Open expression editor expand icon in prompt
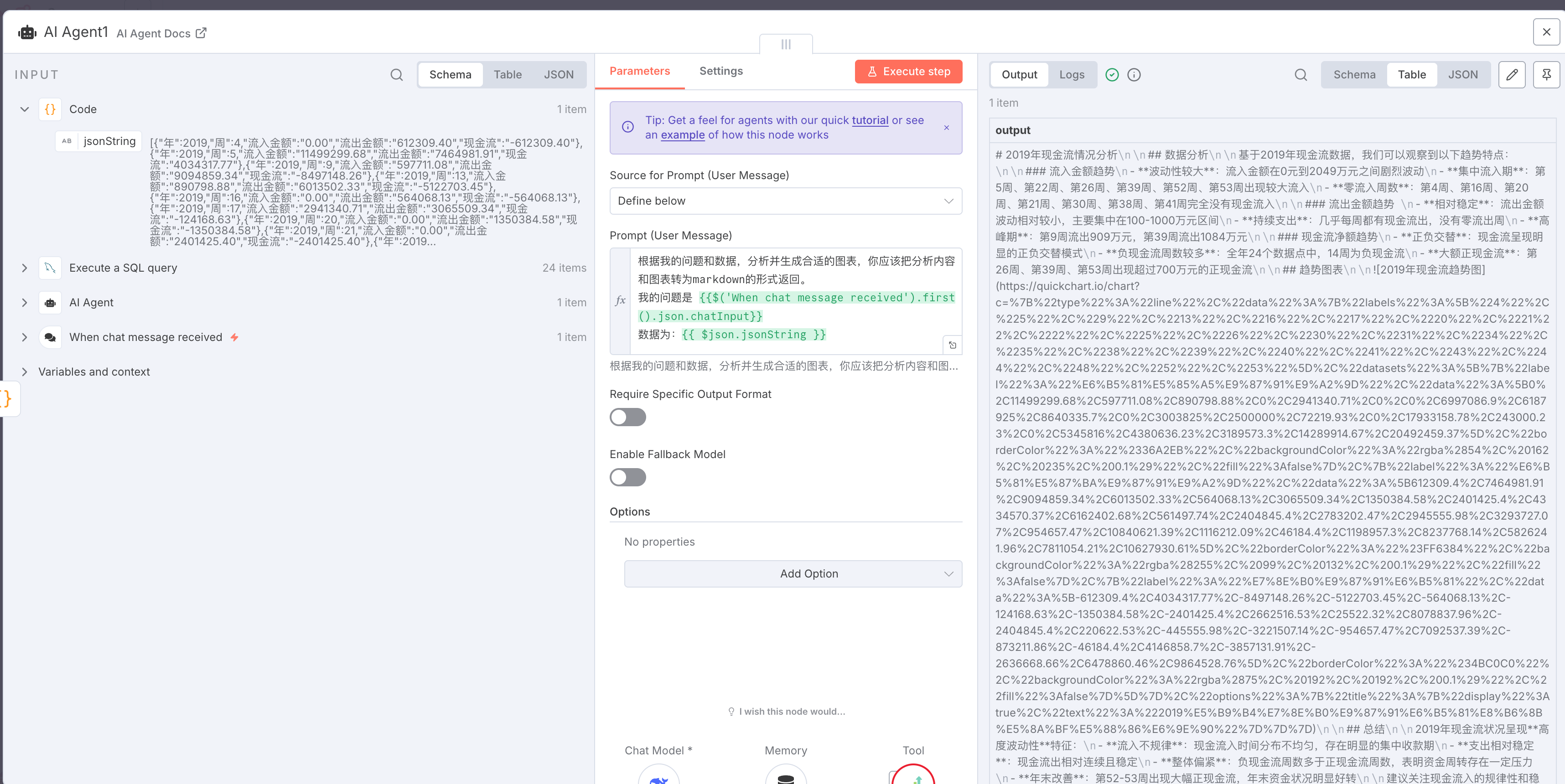Screen dimensions: 1565x784 (x=952, y=345)
